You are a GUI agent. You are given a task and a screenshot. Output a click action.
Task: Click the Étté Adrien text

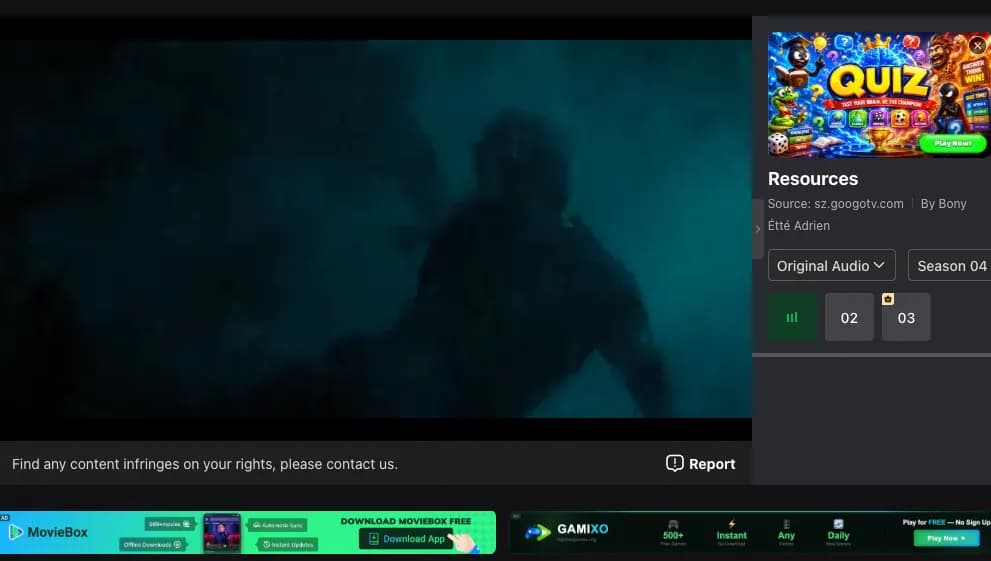[x=799, y=226]
